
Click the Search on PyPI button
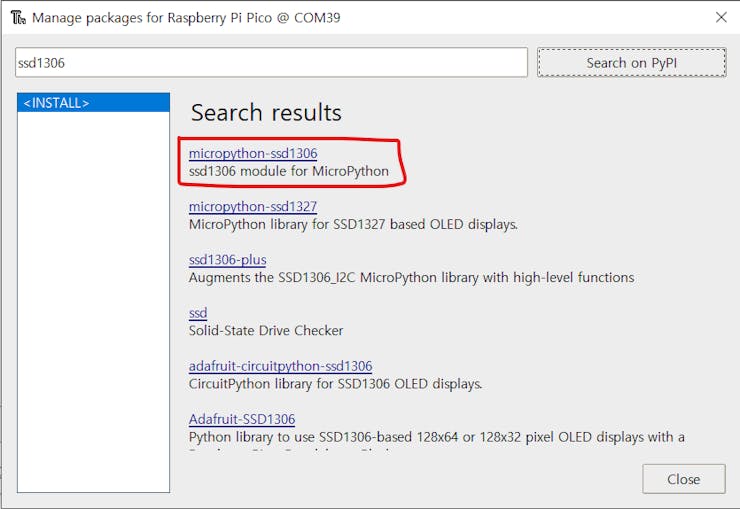[x=631, y=62]
